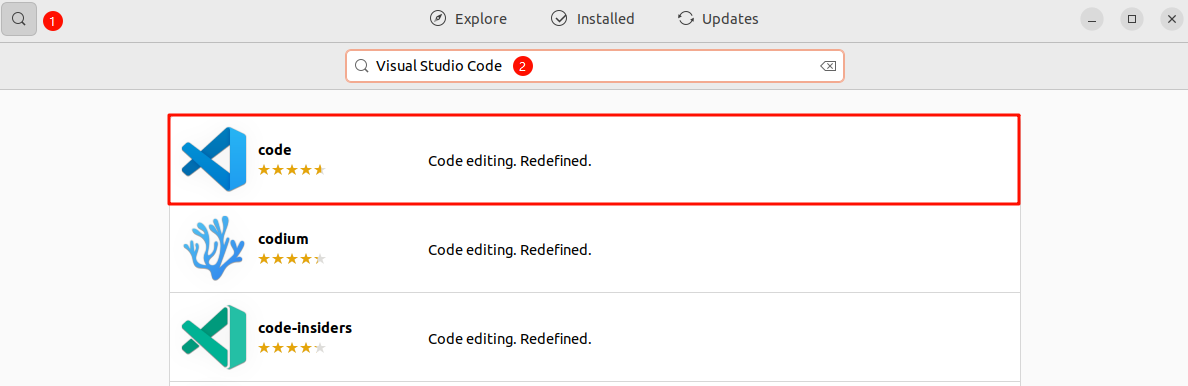The image size is (1188, 386).
Task: Clear the search field with the backspace icon
Action: 827,66
